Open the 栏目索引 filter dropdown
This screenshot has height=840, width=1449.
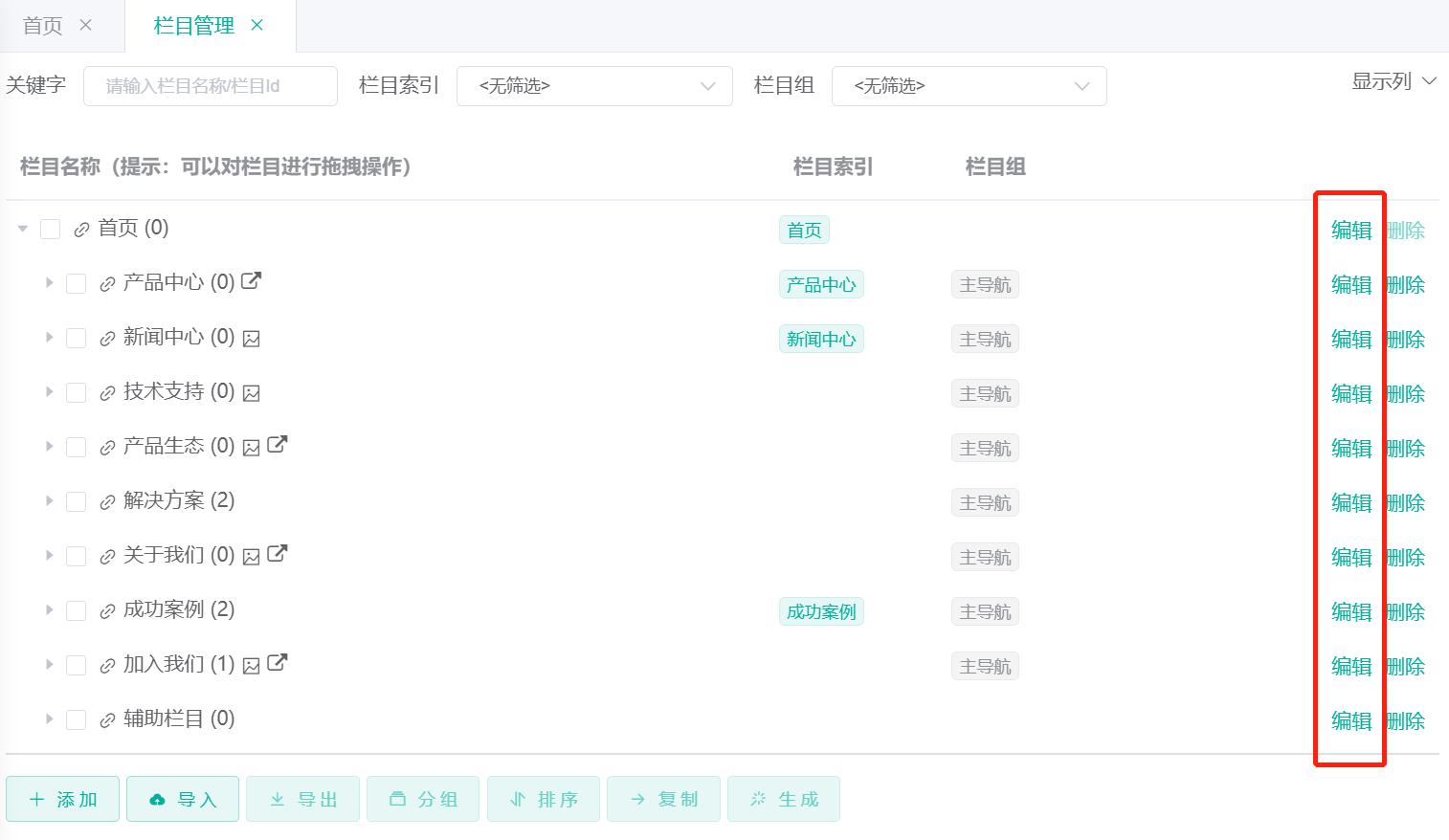pos(594,86)
